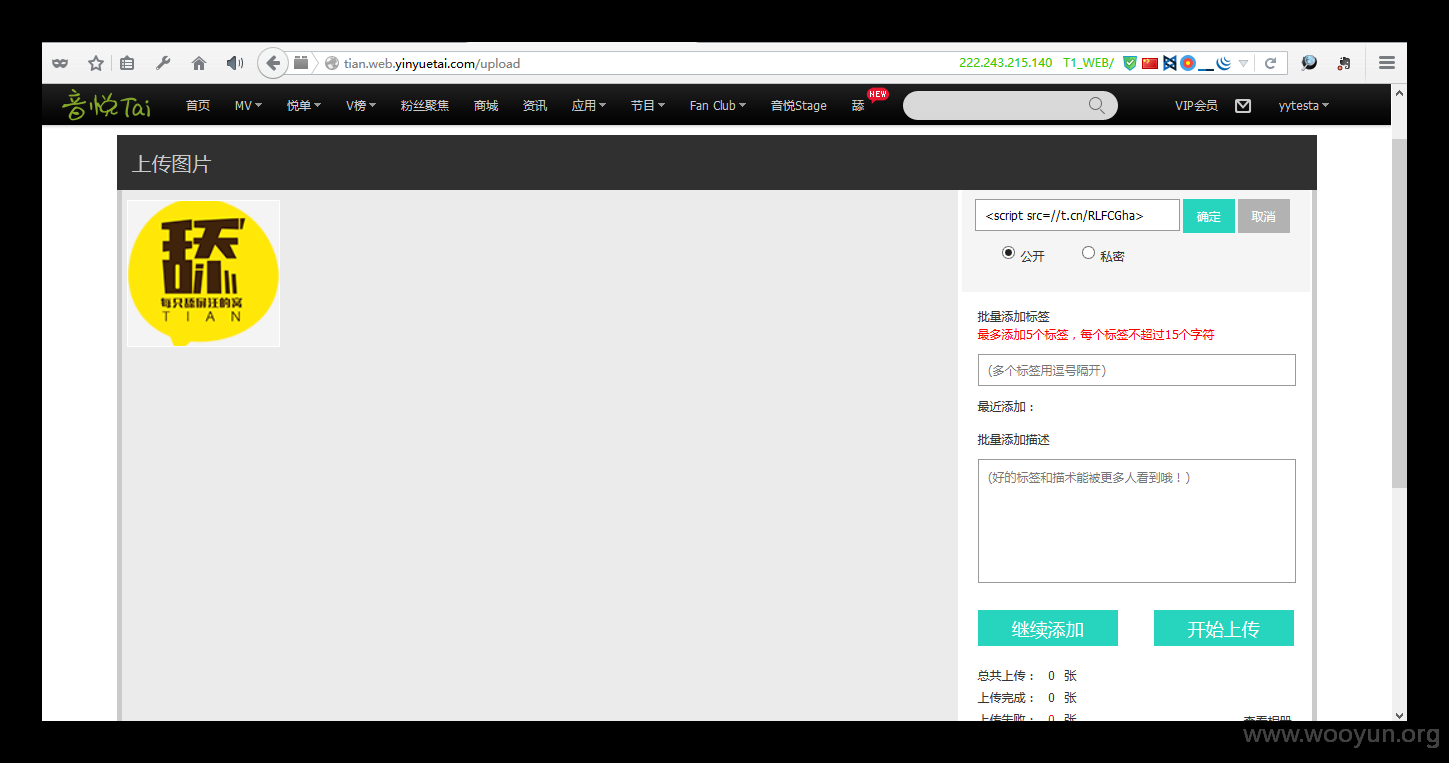1449x763 pixels.
Task: Click the blue bowtie extension icon
Action: [1169, 63]
